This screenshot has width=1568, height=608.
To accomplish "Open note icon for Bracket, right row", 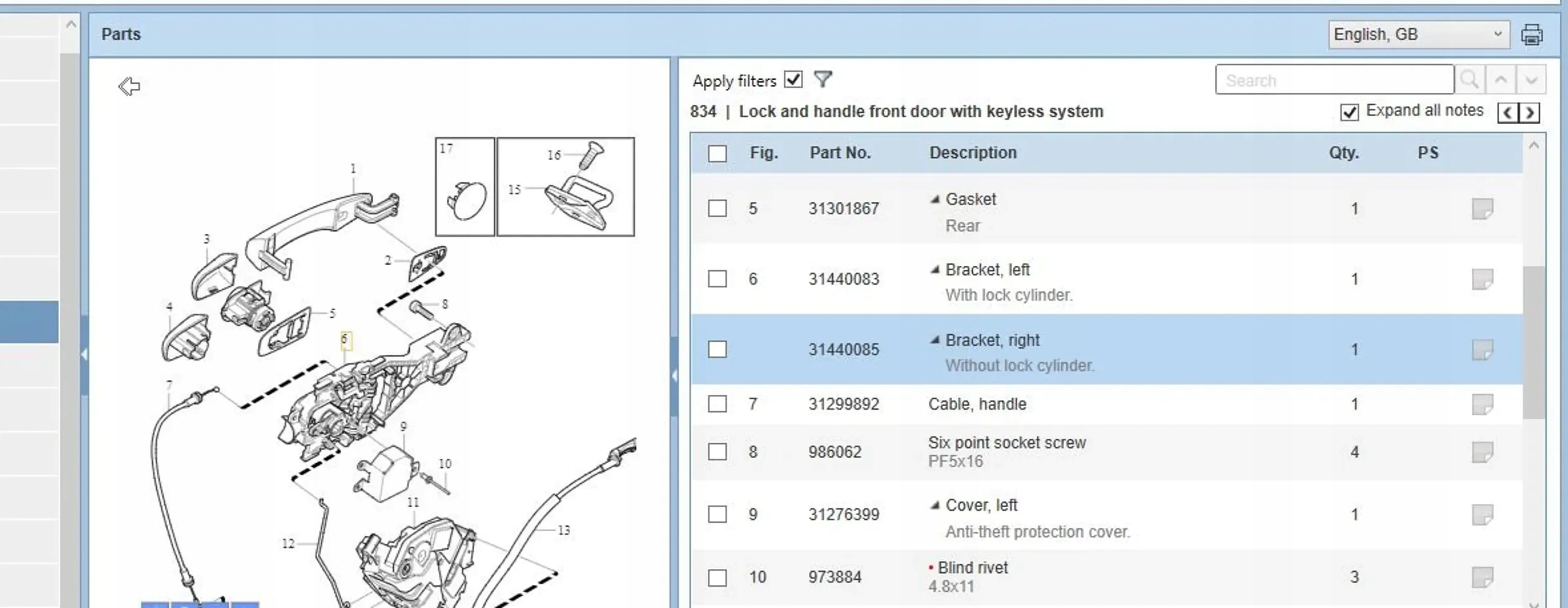I will coord(1482,350).
